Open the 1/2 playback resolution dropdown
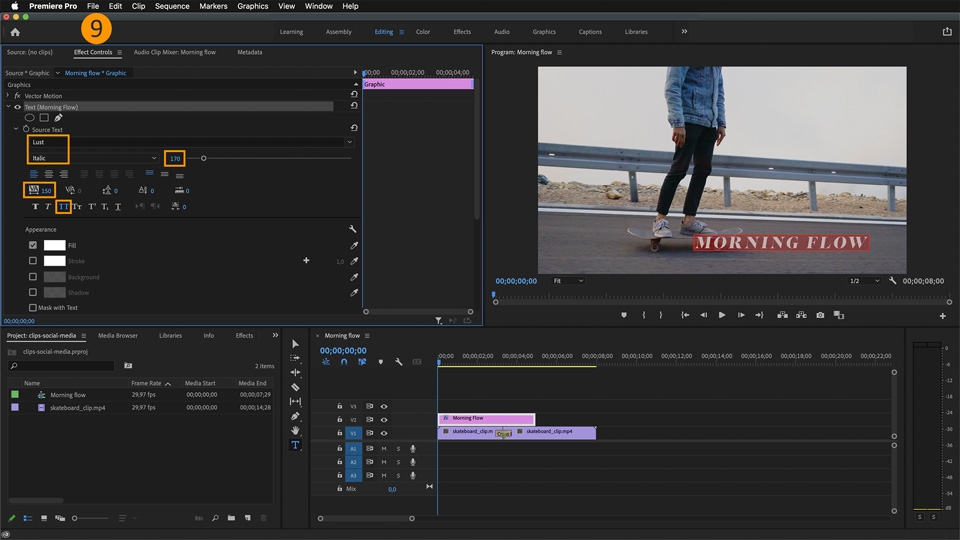 [864, 281]
